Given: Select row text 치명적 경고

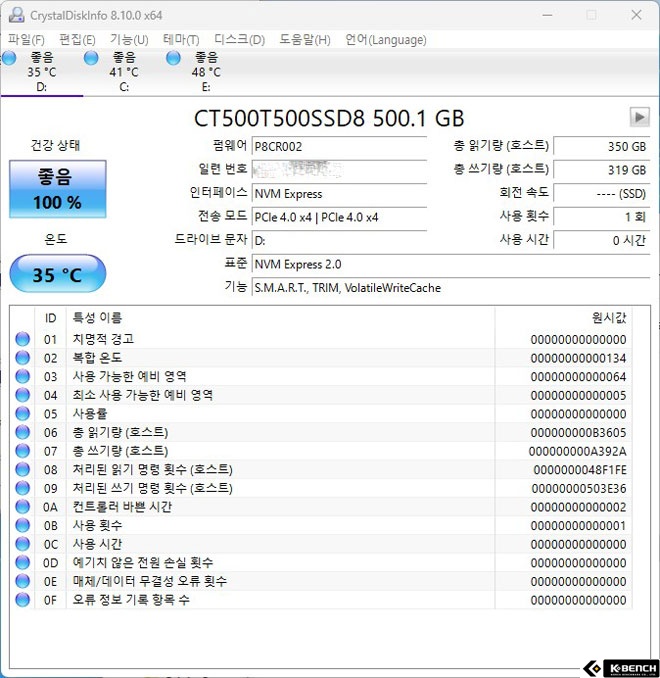Looking at the screenshot, I should [103, 339].
